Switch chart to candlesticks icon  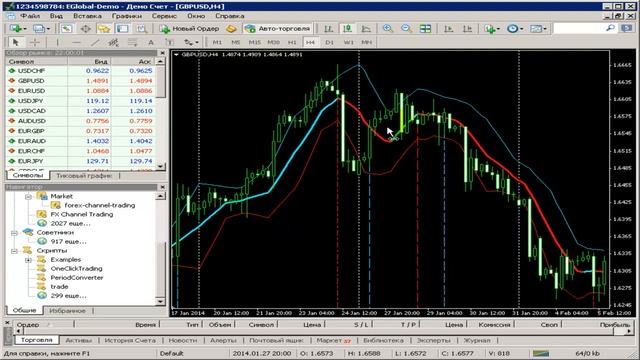[347, 29]
